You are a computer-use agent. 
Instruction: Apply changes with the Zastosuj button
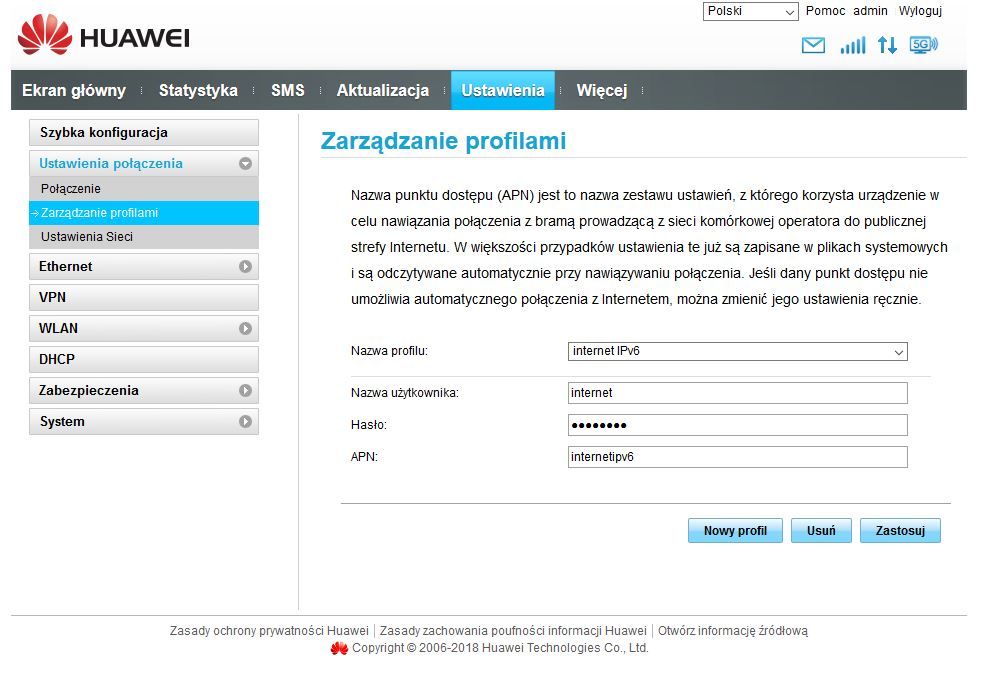(x=899, y=530)
